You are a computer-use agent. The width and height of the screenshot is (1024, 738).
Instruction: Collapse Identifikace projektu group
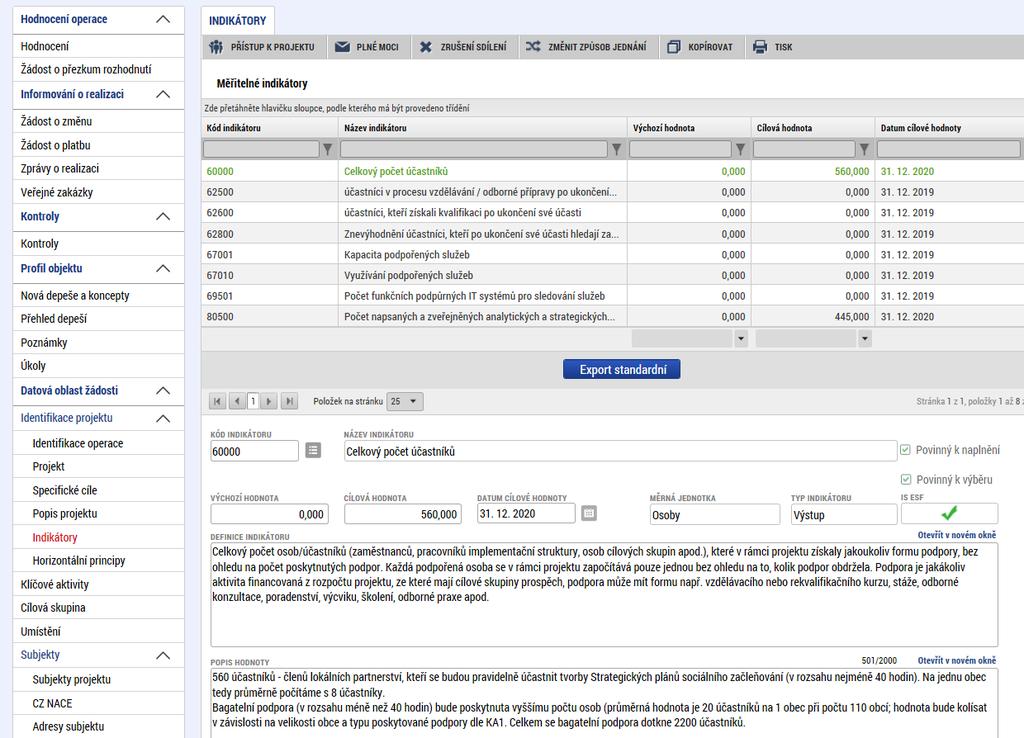point(163,419)
